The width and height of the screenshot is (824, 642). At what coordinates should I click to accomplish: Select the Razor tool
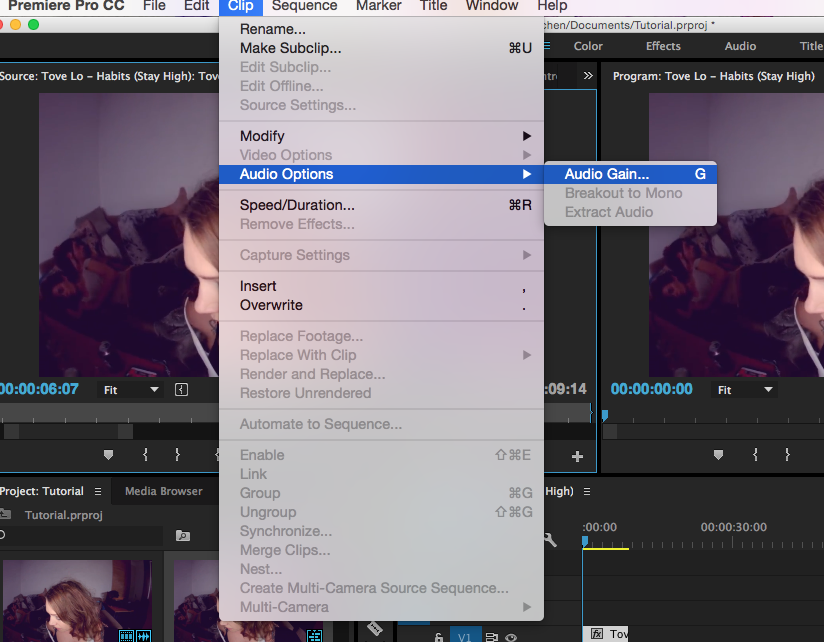pyautogui.click(x=375, y=628)
